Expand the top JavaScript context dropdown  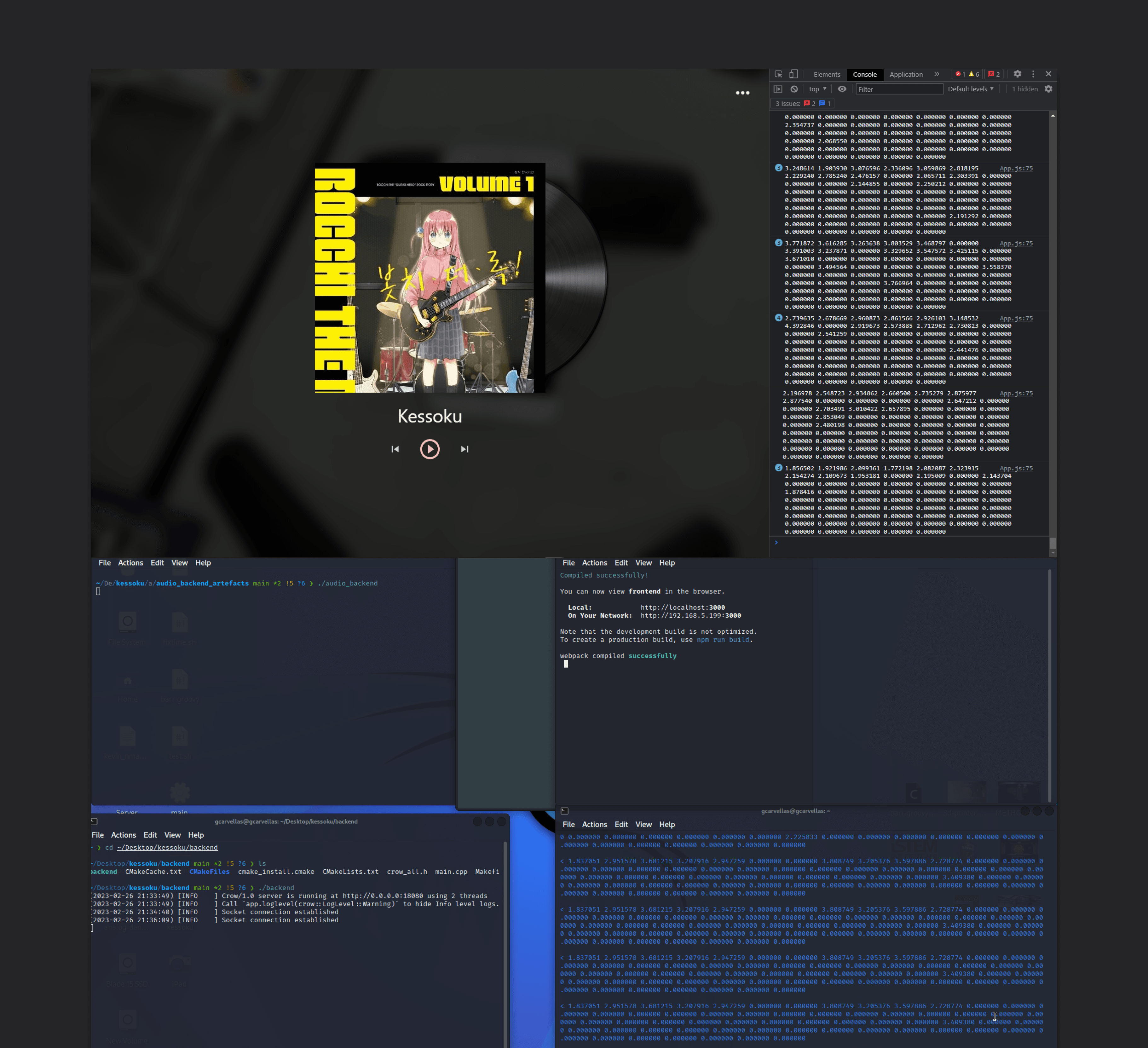coord(818,89)
